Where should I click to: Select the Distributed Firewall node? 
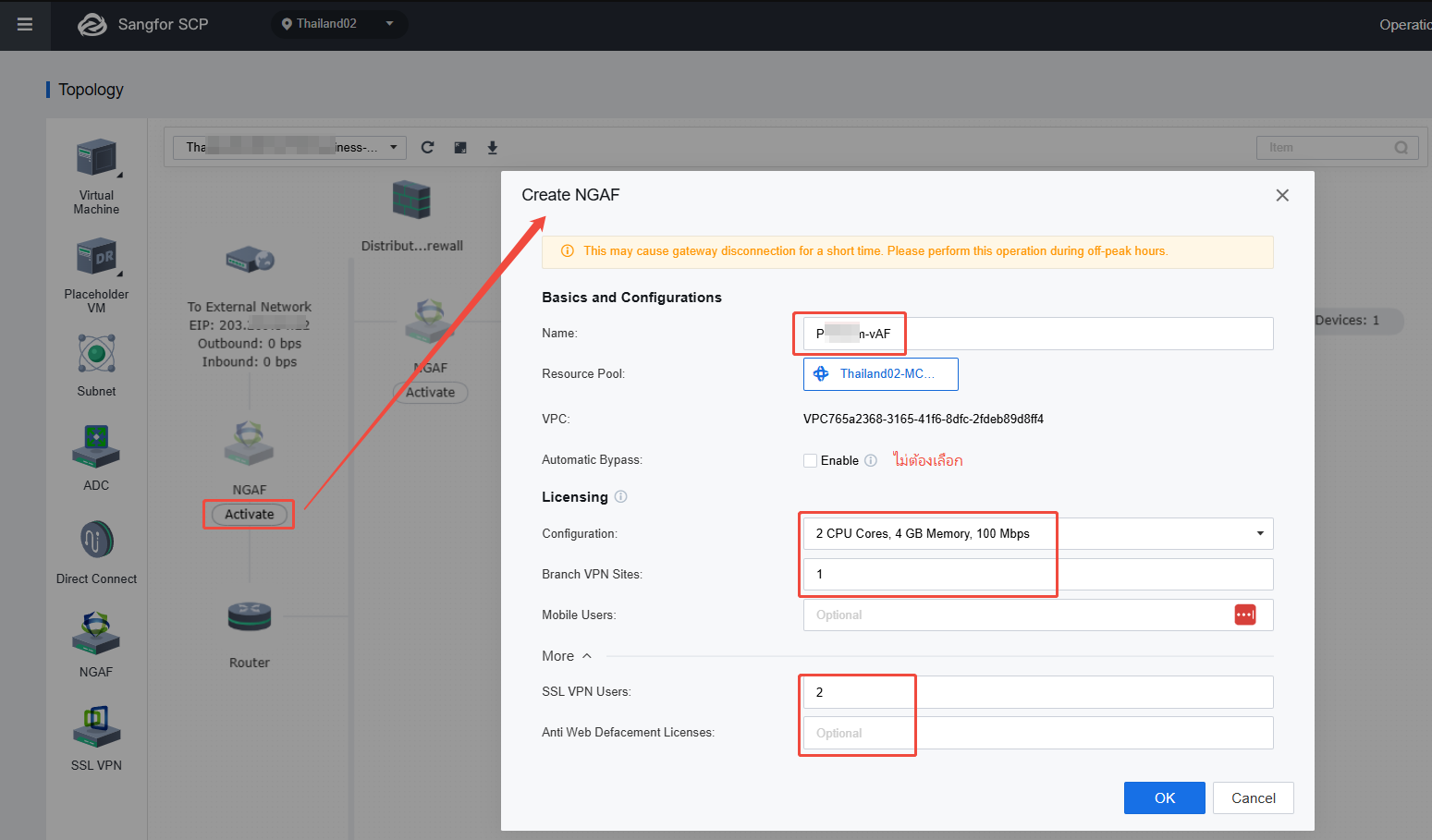click(x=411, y=200)
